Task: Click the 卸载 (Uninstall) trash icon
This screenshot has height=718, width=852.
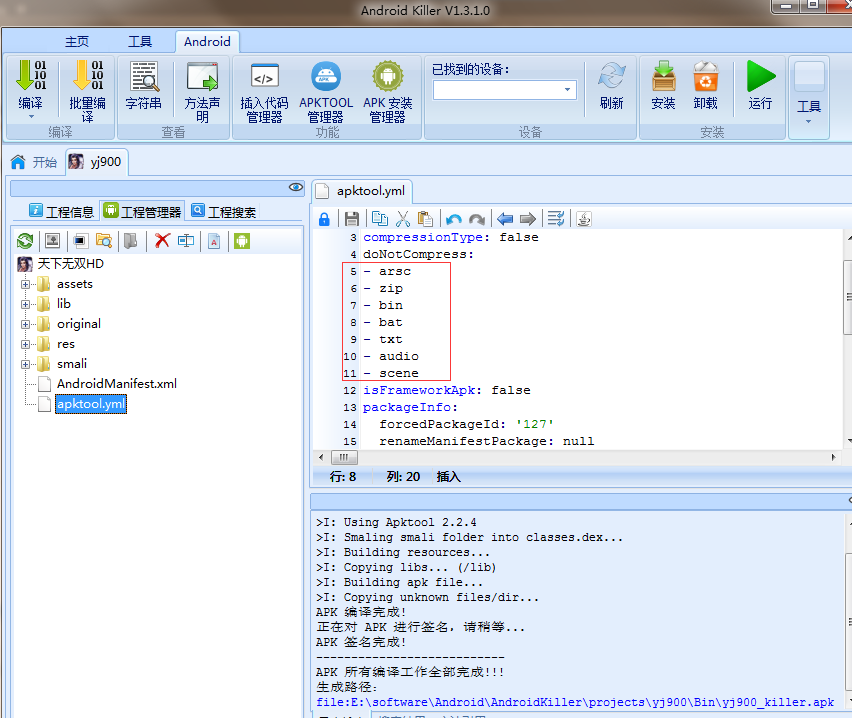Action: pos(706,86)
